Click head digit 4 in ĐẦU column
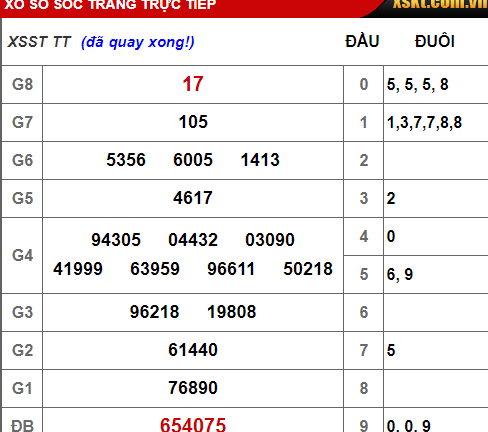The image size is (488, 432). click(364, 236)
